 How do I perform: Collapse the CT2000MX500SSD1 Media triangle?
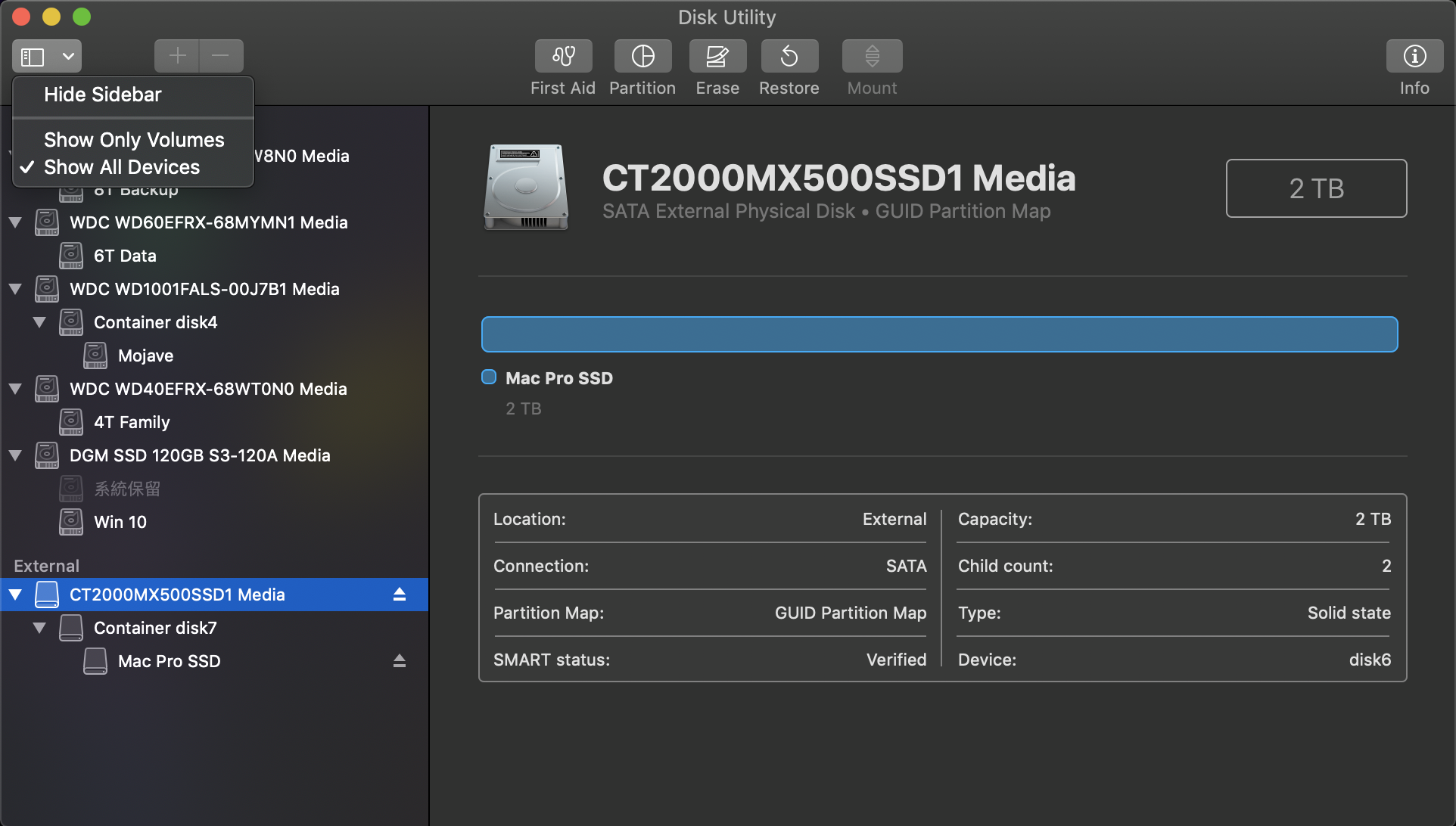coord(15,595)
